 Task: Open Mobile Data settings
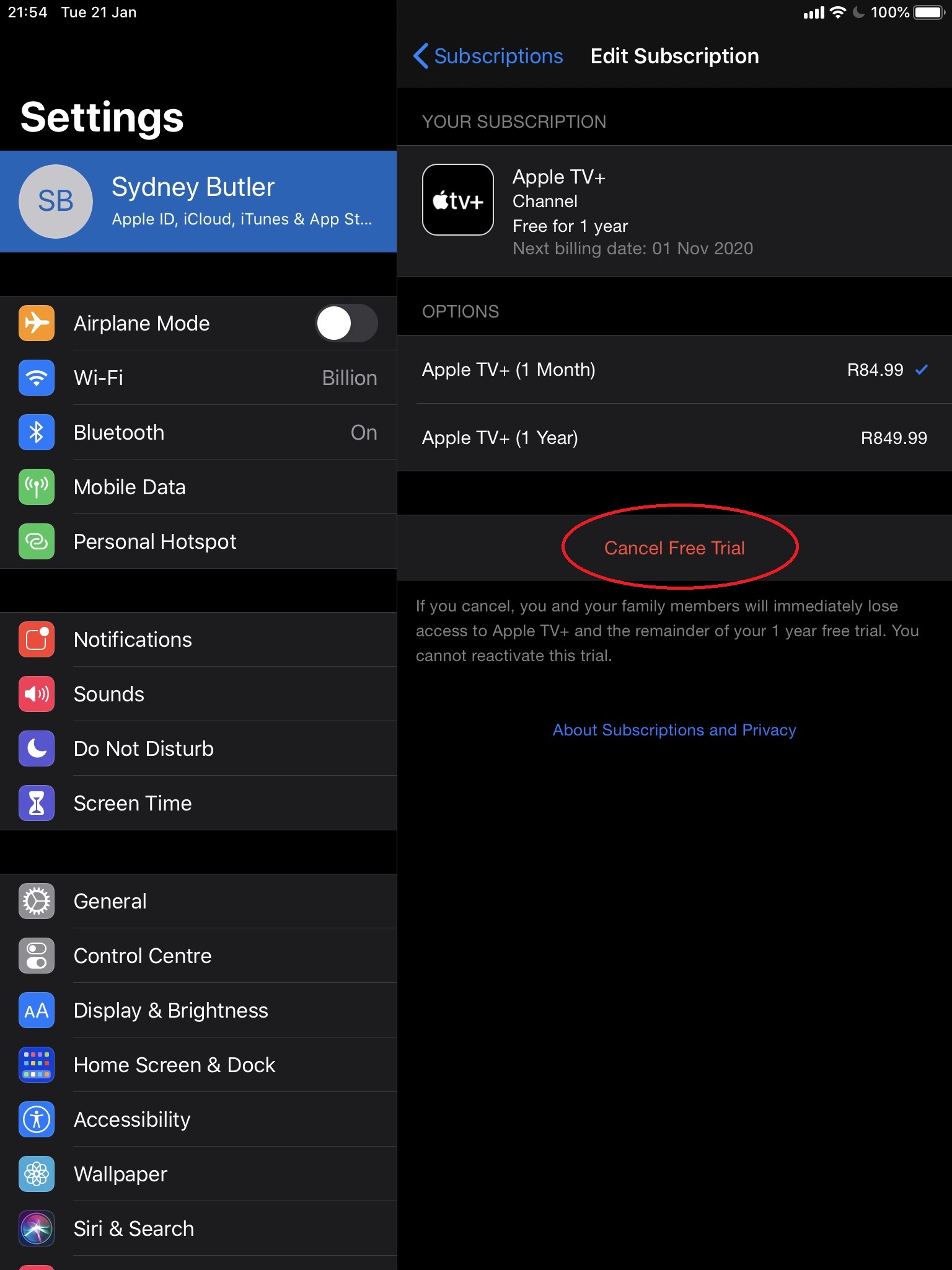click(198, 487)
